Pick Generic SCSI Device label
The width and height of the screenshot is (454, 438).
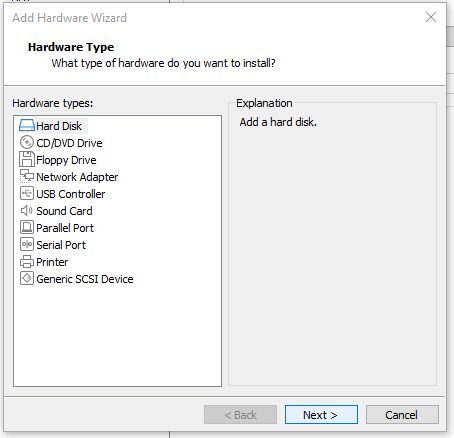(x=85, y=279)
